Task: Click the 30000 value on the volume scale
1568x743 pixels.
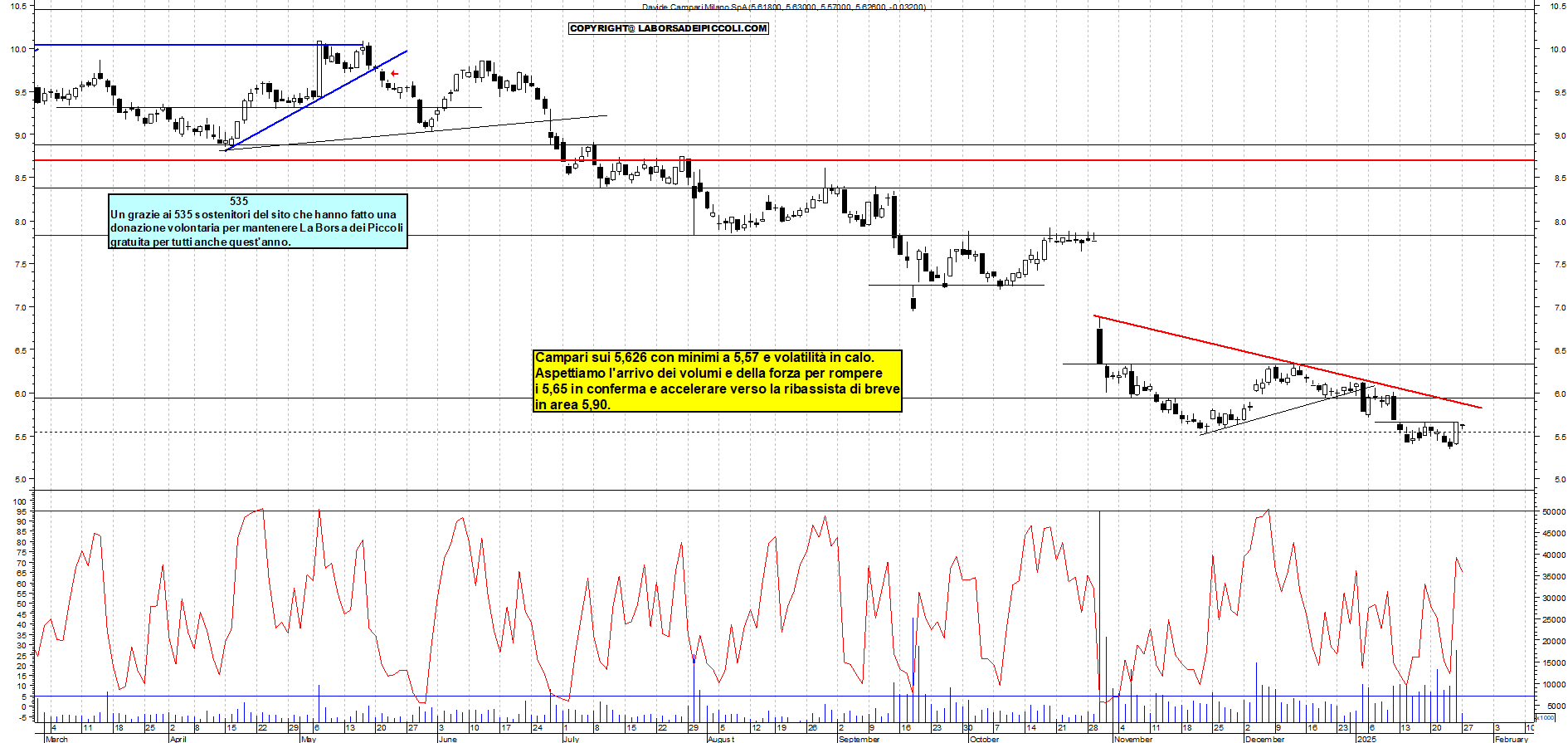Action: [1553, 599]
